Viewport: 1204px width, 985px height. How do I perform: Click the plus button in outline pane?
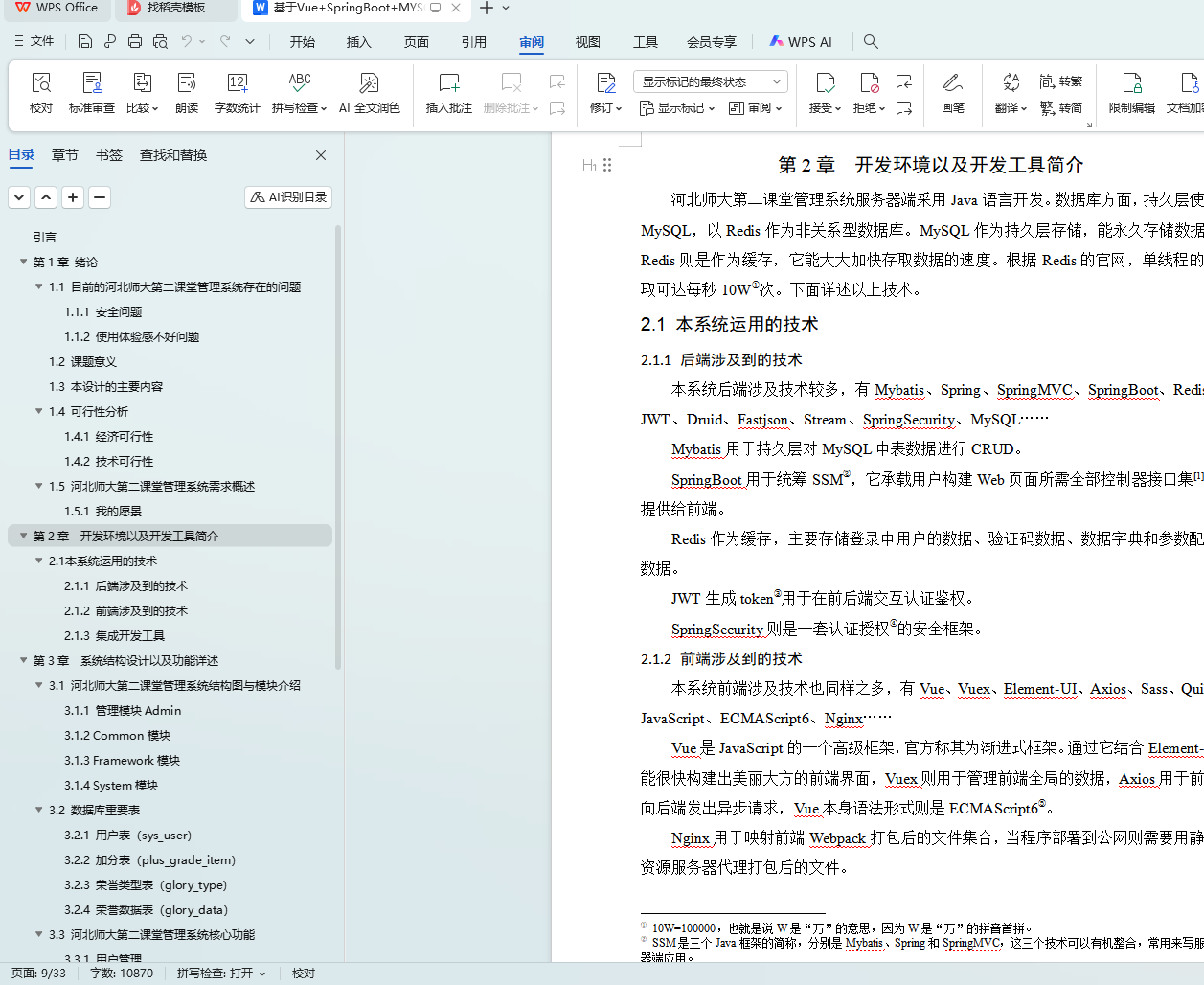coord(73,197)
